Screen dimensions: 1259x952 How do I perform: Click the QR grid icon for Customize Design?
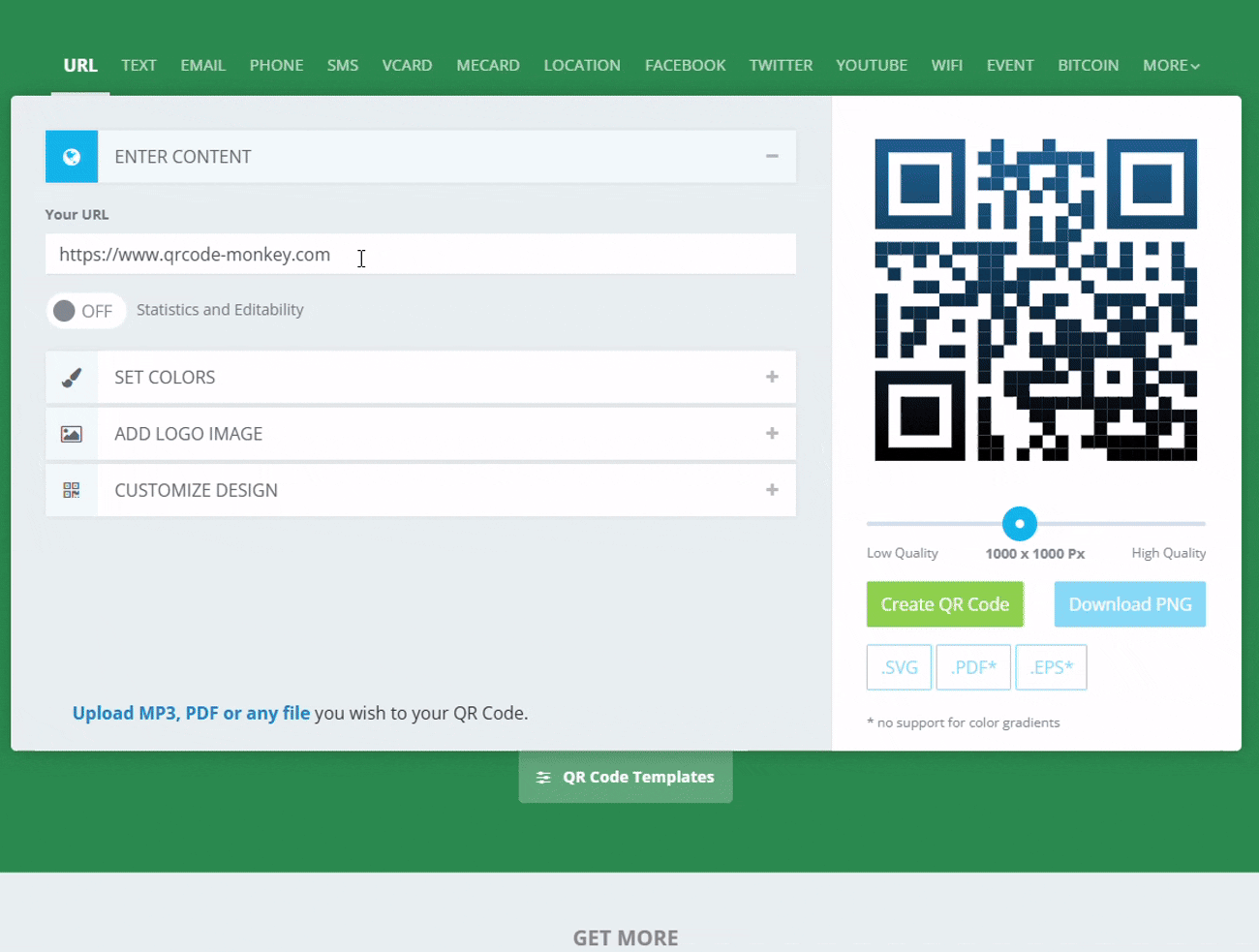tap(72, 491)
